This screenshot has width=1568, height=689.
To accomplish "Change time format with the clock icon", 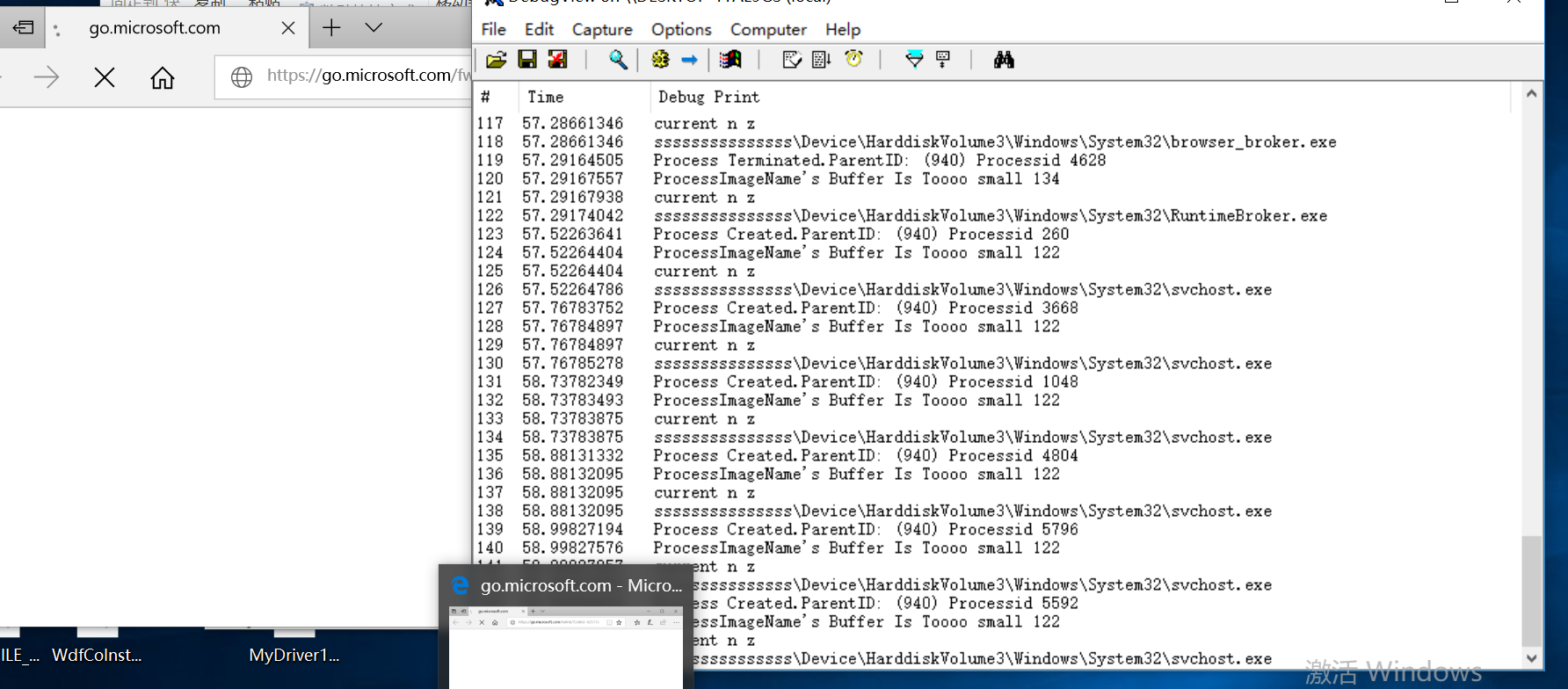I will click(x=853, y=59).
